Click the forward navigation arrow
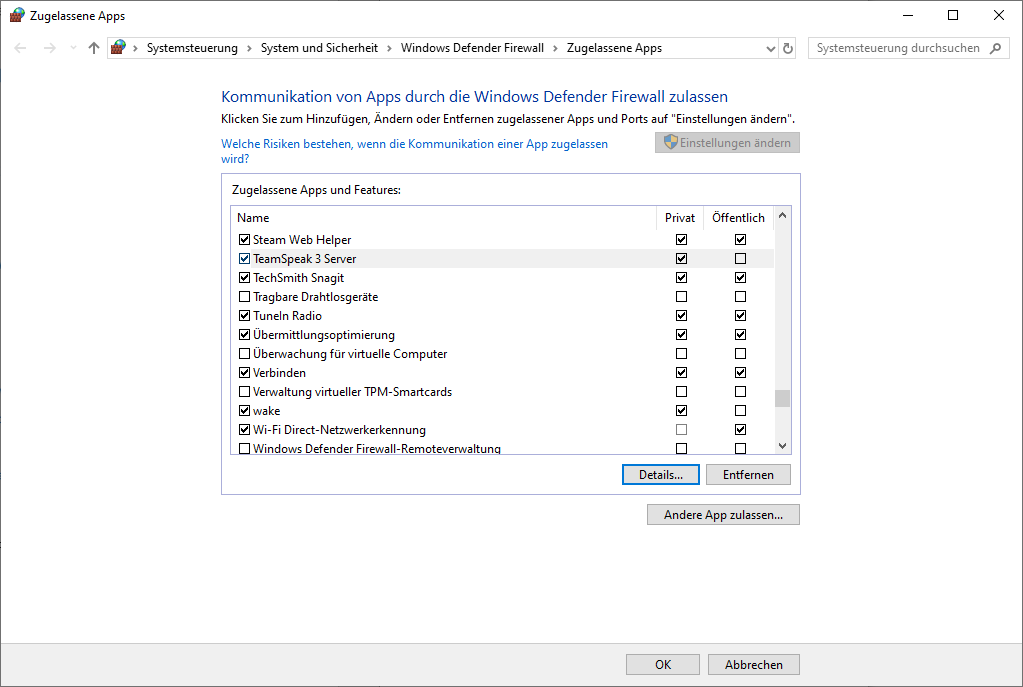 (50, 48)
